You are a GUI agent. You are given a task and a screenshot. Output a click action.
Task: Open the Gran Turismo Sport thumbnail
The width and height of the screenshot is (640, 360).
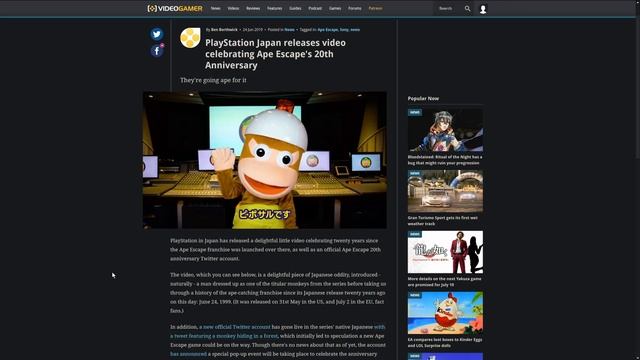coord(445,191)
